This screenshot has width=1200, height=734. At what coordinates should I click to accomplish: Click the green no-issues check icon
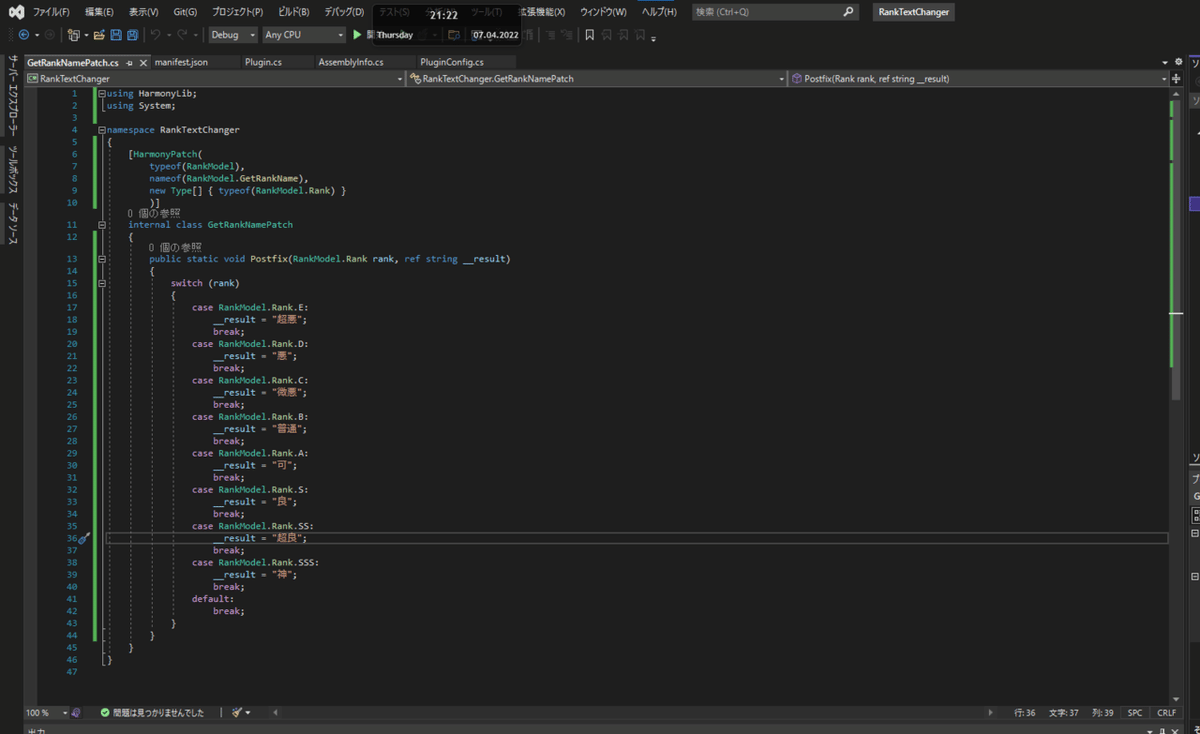[x=105, y=713]
